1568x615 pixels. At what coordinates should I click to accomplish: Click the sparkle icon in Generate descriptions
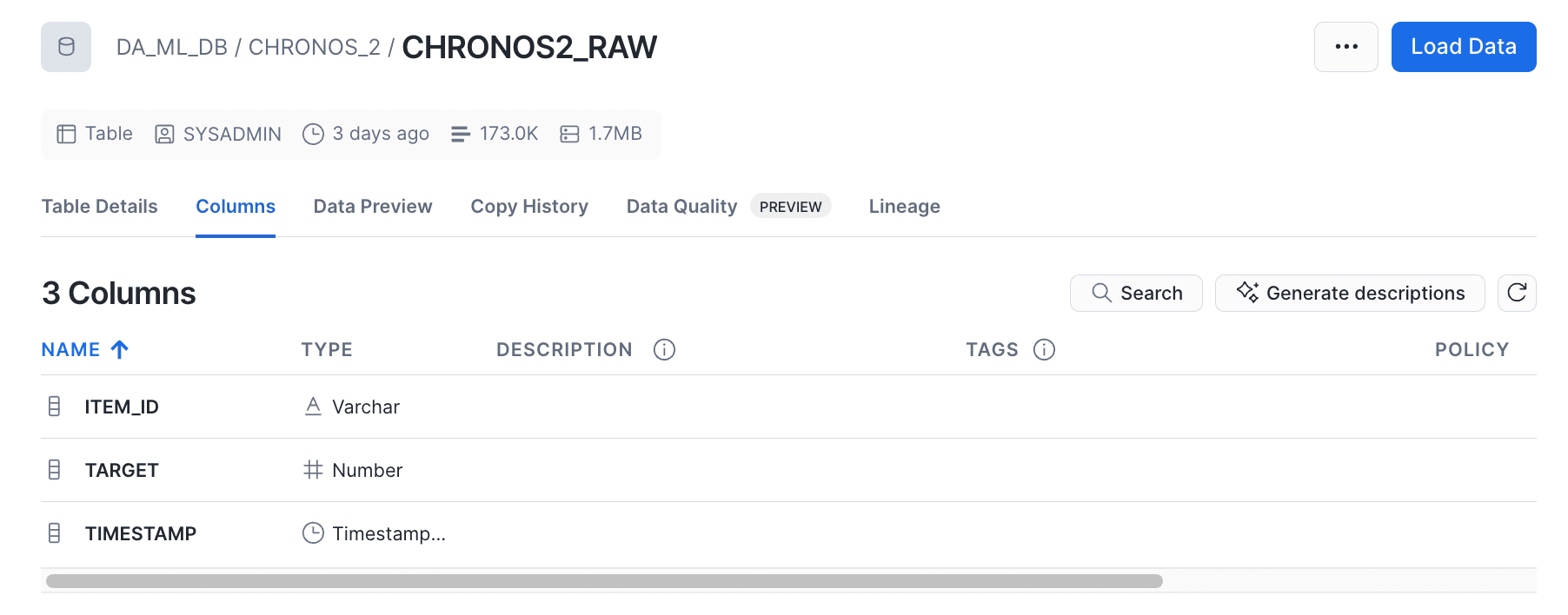(1247, 292)
